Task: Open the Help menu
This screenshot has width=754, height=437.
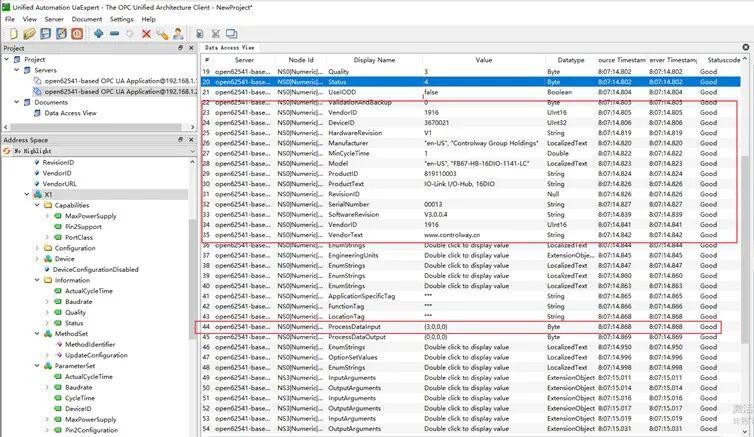Action: click(148, 19)
